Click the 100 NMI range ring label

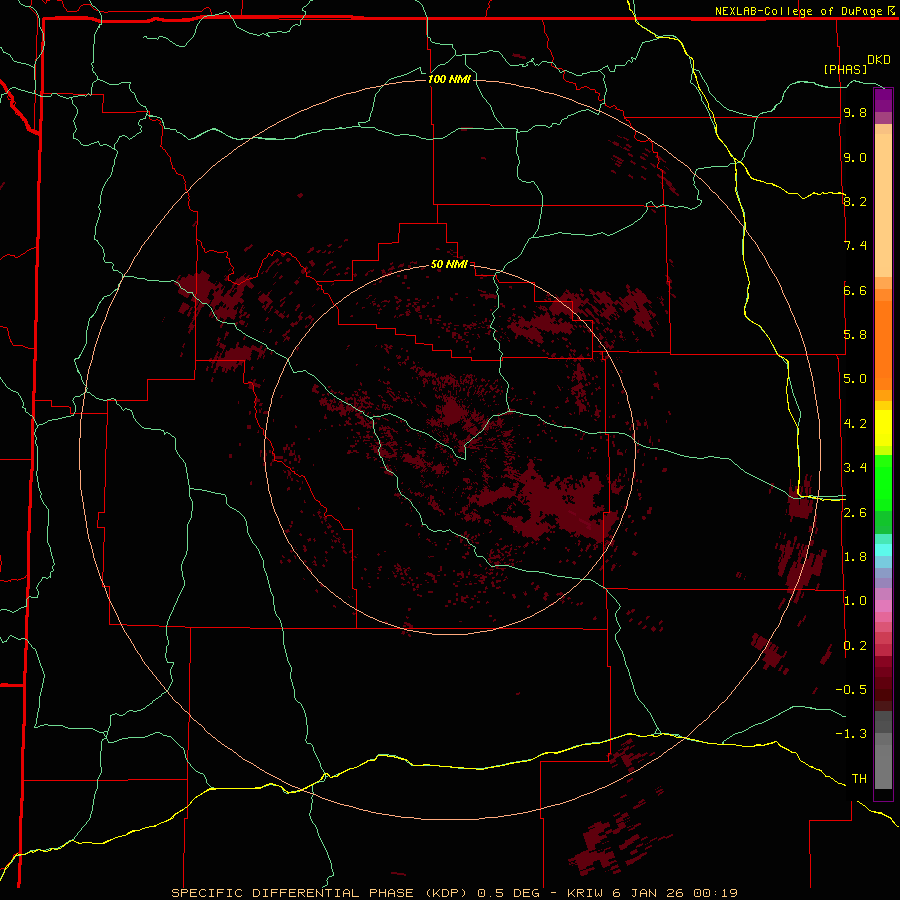(449, 79)
